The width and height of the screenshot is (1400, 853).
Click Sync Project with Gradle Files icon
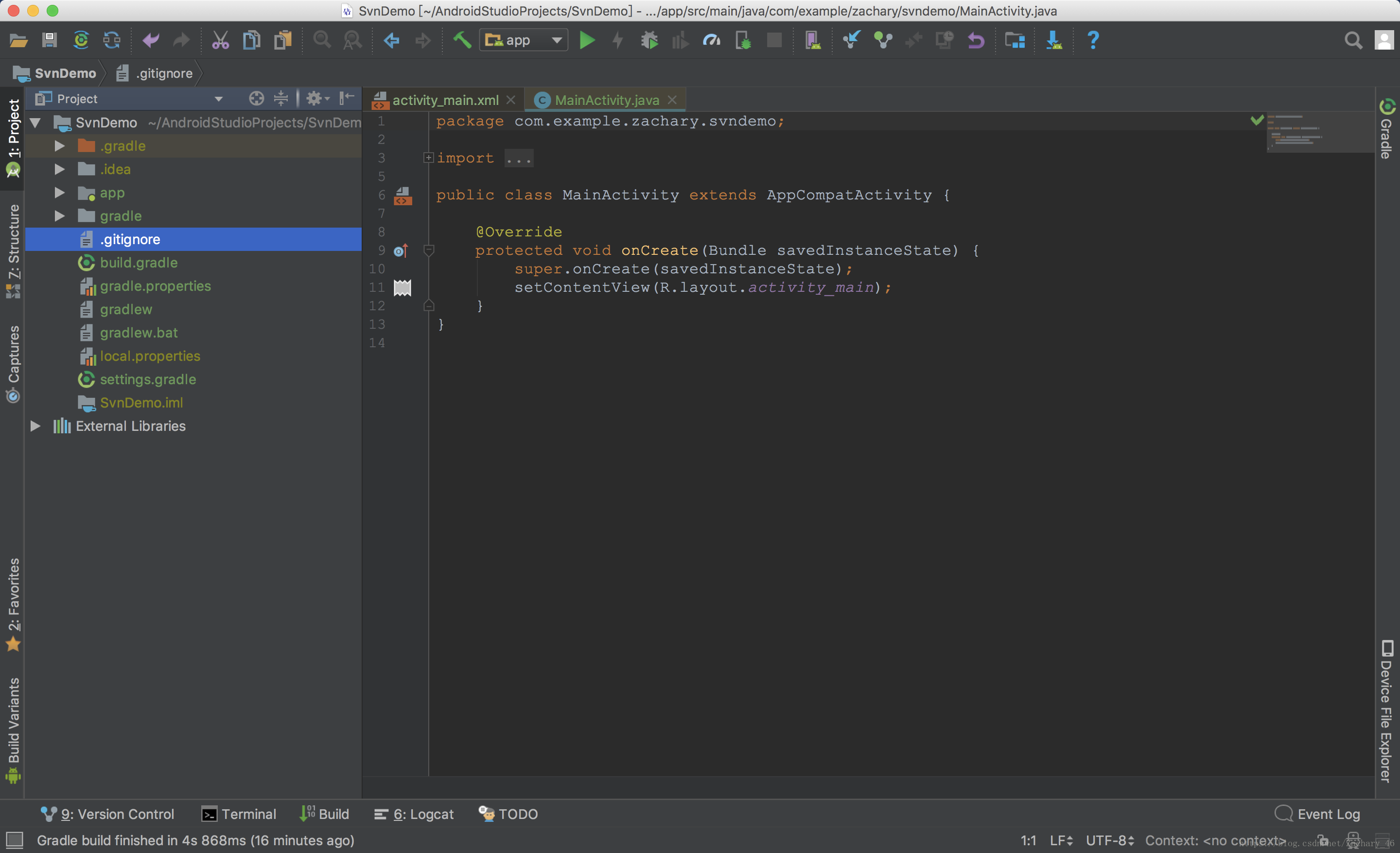pos(81,40)
